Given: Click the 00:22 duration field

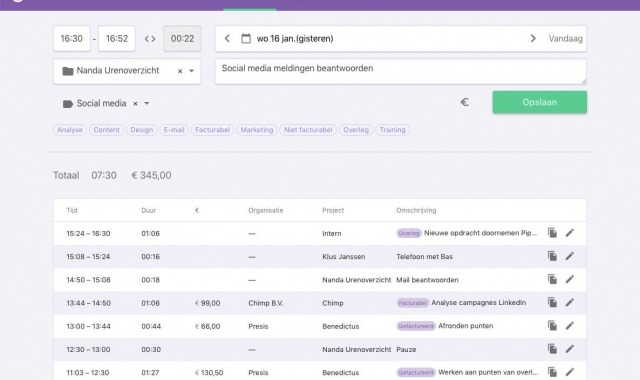Looking at the screenshot, I should click(x=182, y=38).
